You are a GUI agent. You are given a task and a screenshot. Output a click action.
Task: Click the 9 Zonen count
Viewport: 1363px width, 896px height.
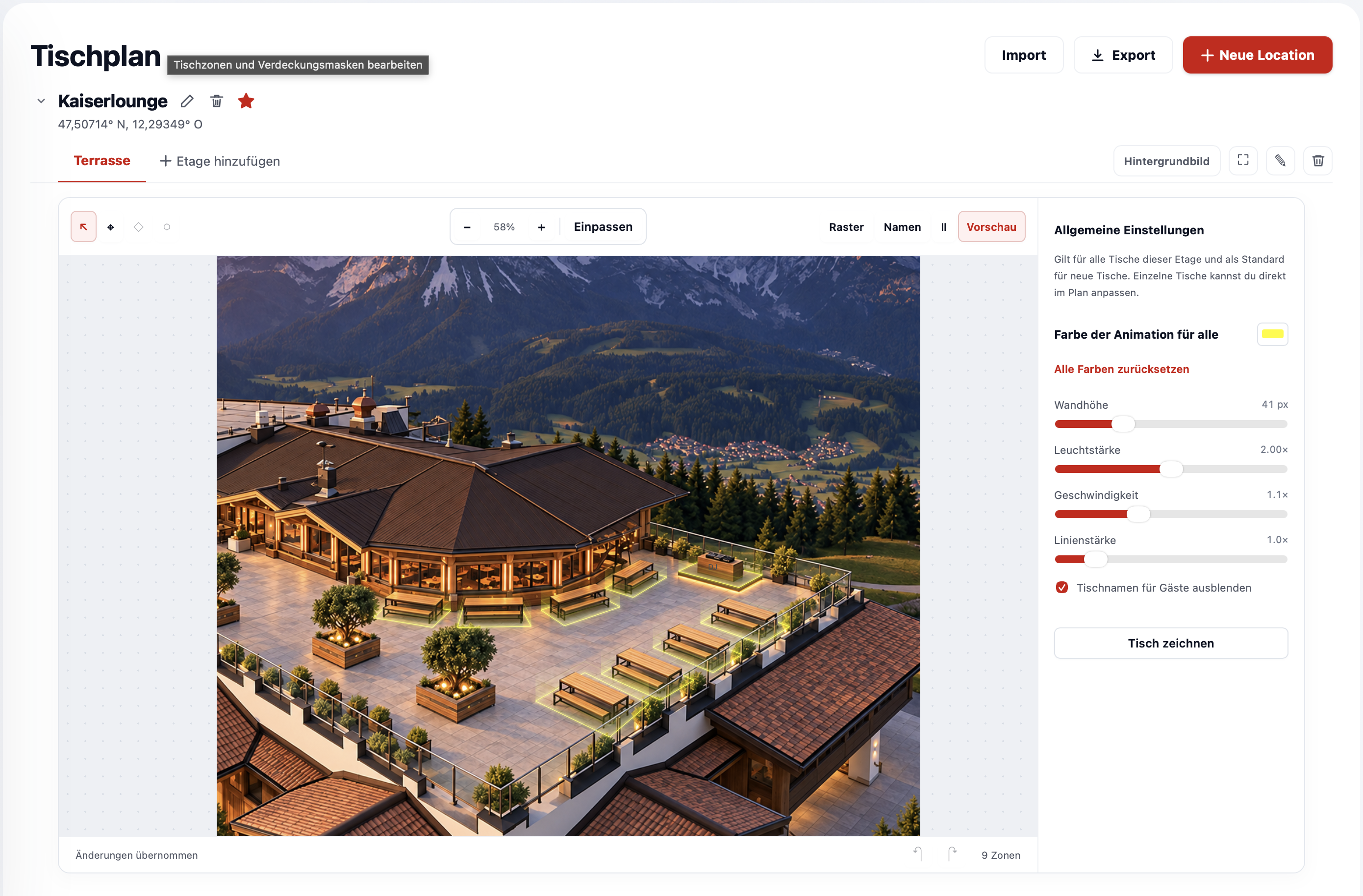pyautogui.click(x=1001, y=855)
